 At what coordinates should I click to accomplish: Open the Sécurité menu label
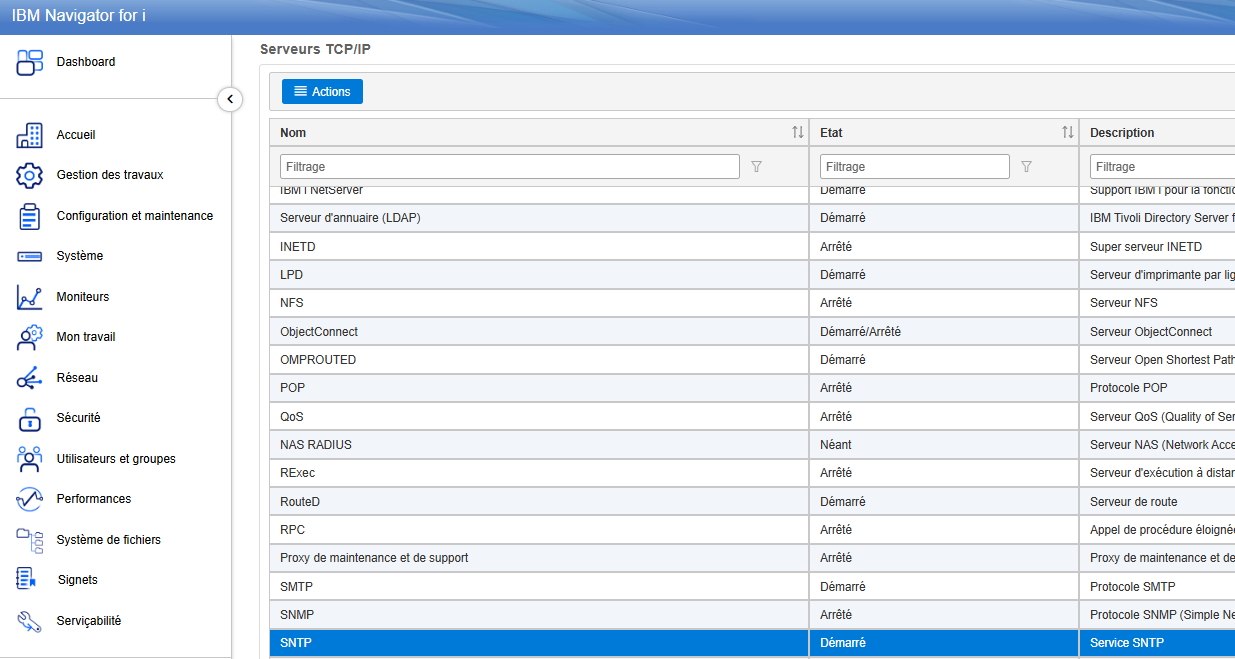coord(79,418)
